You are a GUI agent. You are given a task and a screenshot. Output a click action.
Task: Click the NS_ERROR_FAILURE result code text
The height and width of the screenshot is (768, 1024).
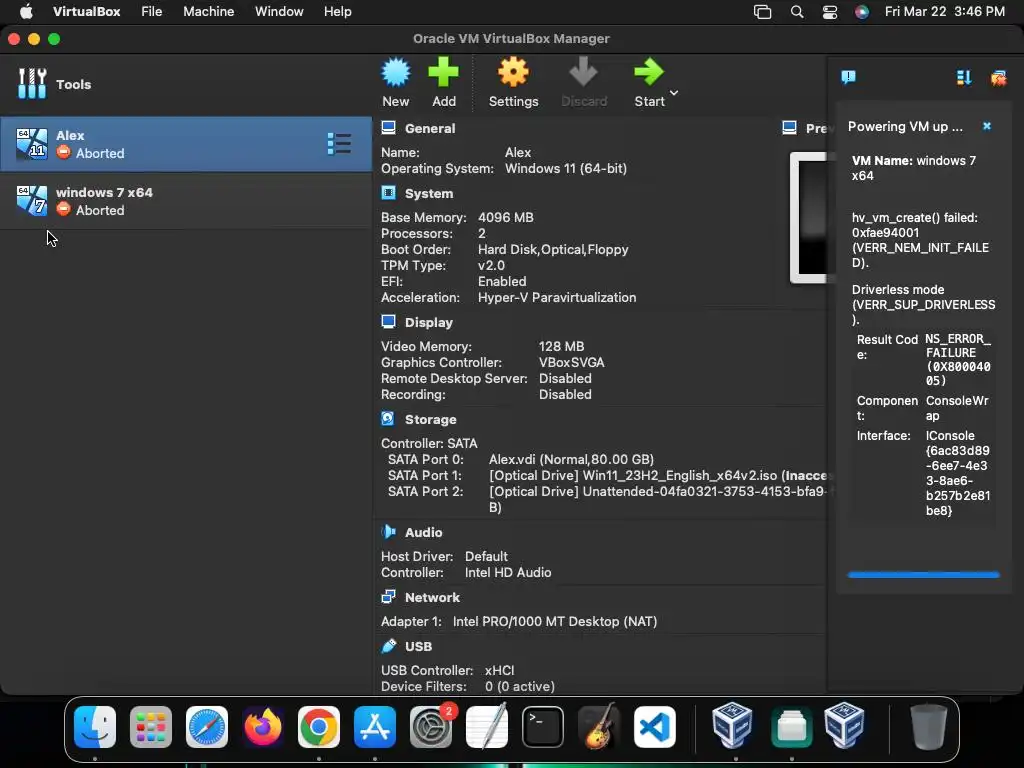(958, 360)
